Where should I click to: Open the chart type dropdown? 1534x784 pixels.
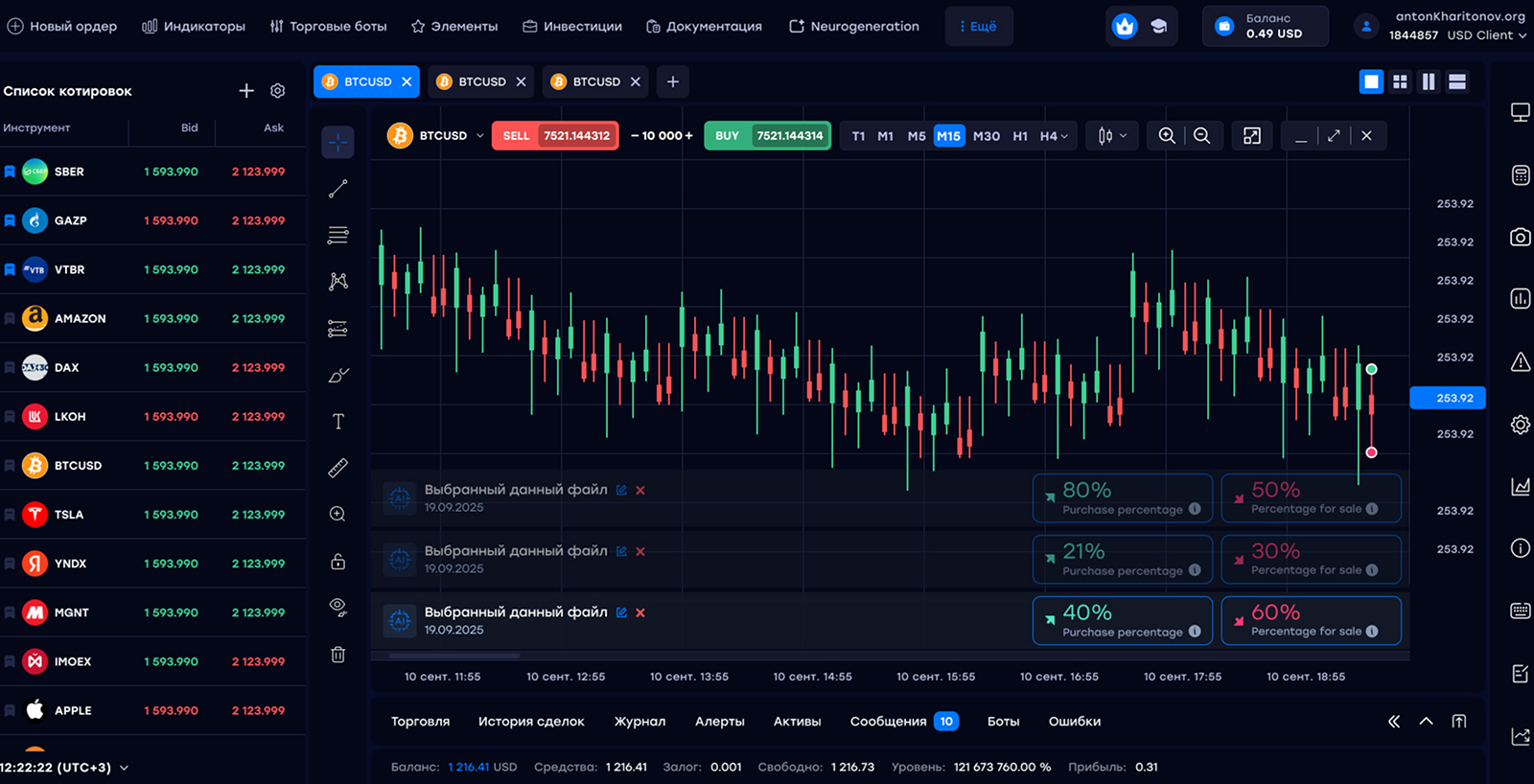point(1112,136)
